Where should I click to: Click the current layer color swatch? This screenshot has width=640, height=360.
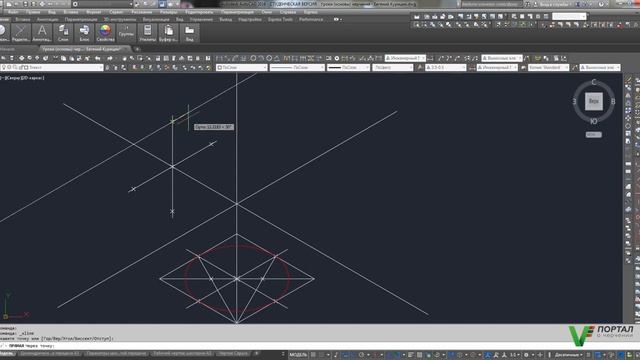(x=25, y=67)
